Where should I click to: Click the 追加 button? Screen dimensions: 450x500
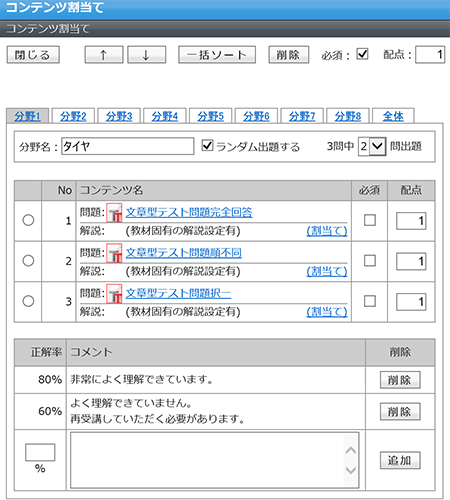pos(400,461)
